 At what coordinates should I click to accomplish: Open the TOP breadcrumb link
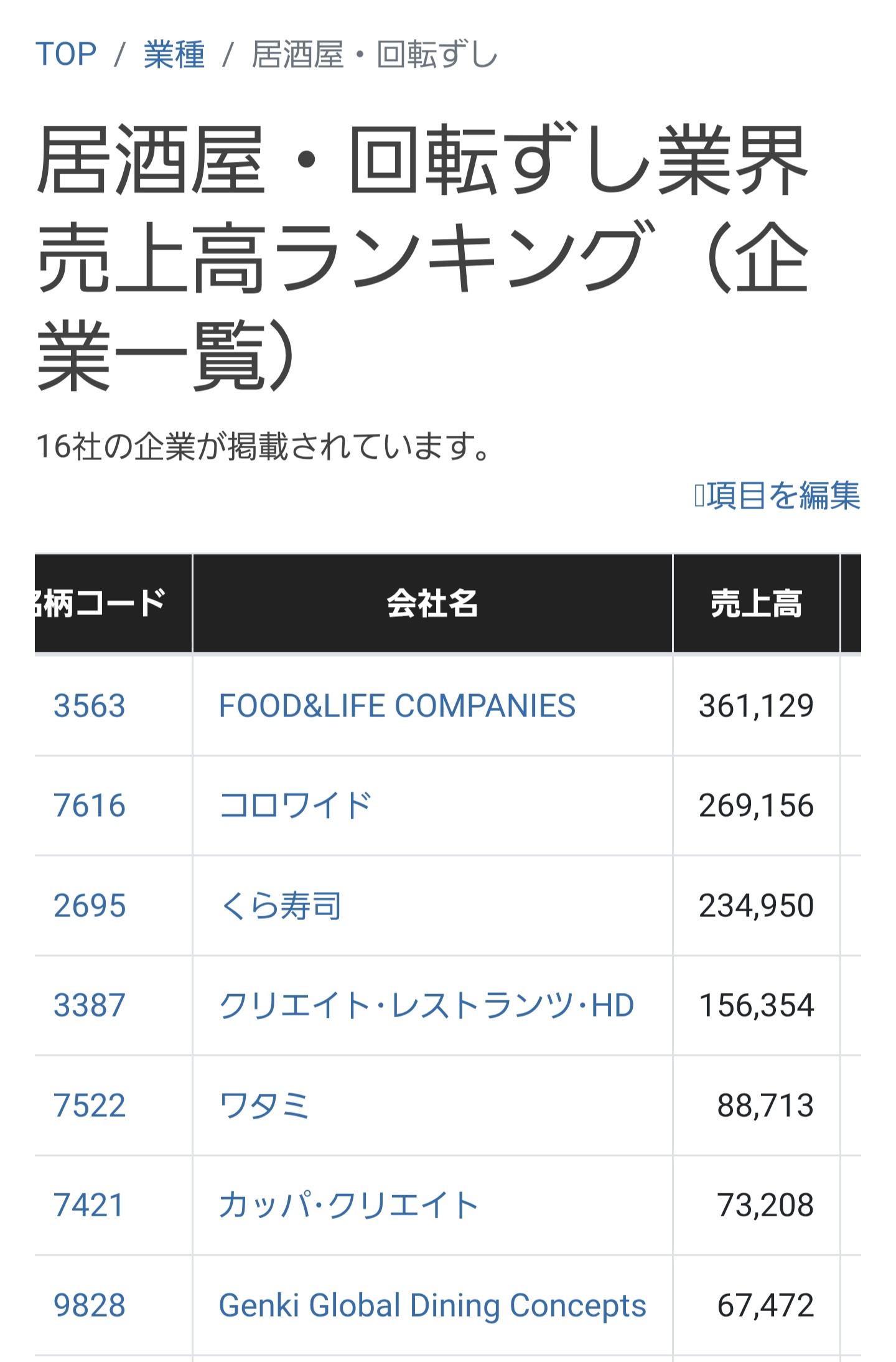66,54
